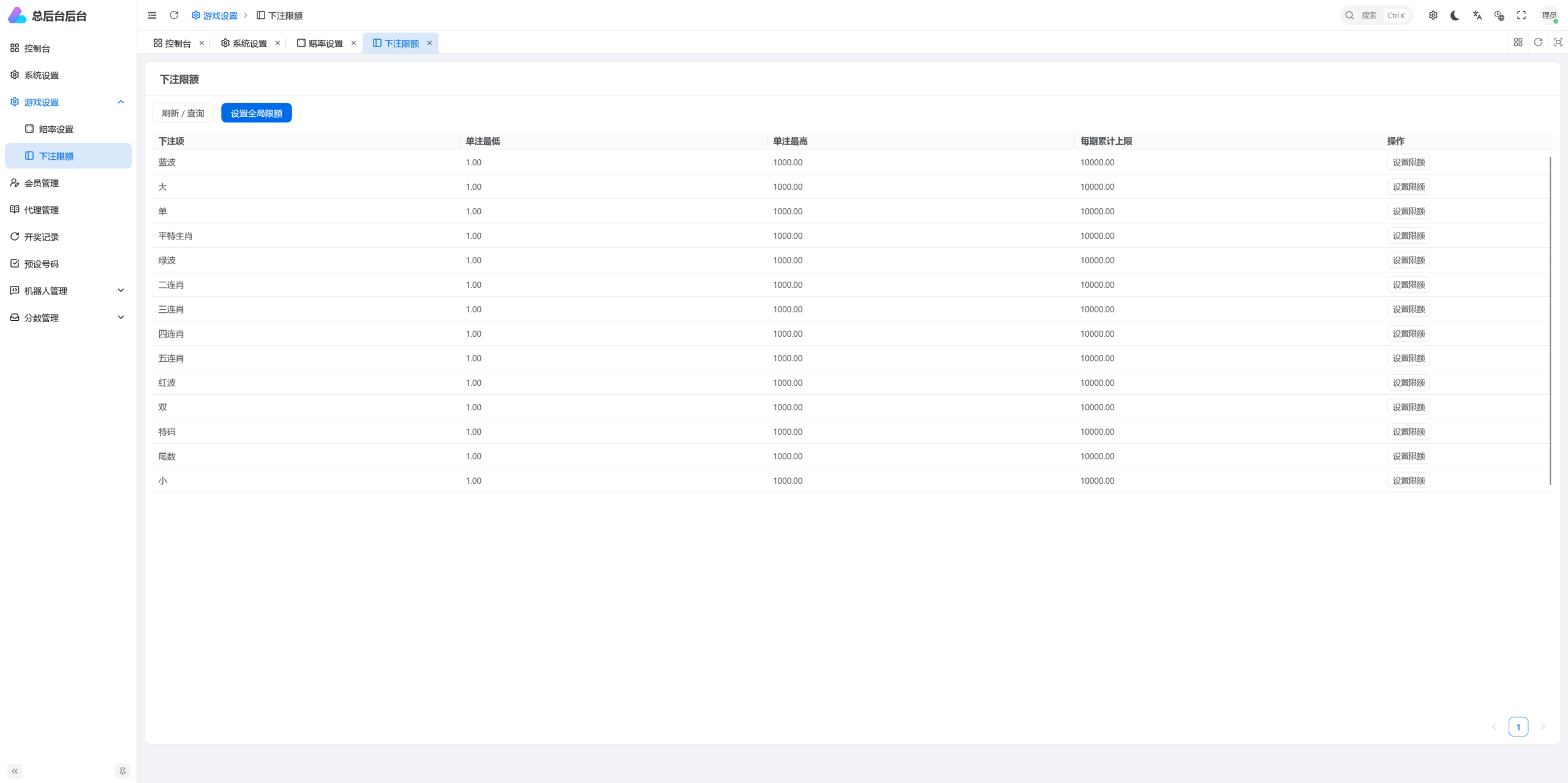
Task: Toggle the hamburger menu icon
Action: click(152, 15)
